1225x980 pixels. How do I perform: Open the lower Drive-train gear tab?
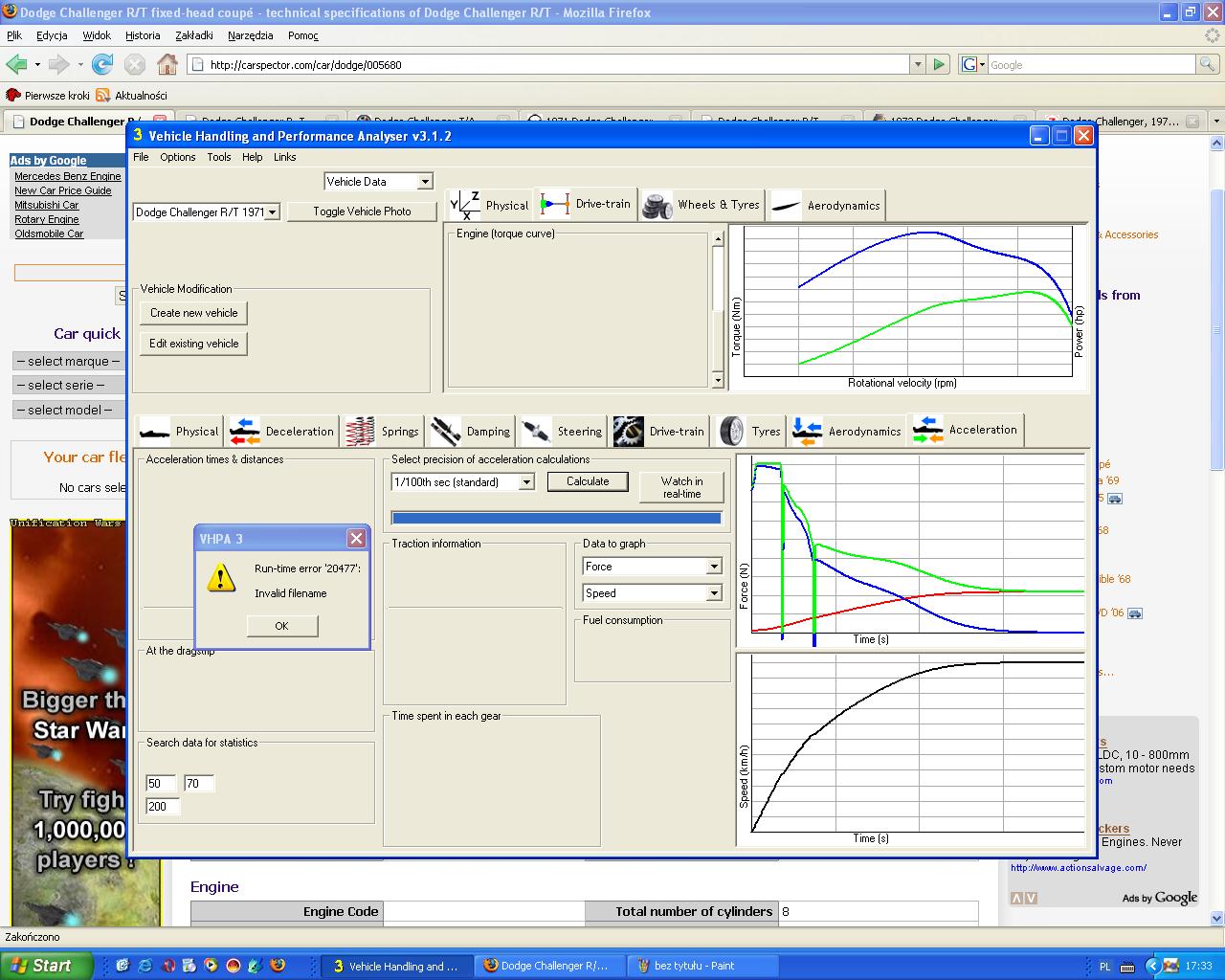(x=659, y=431)
